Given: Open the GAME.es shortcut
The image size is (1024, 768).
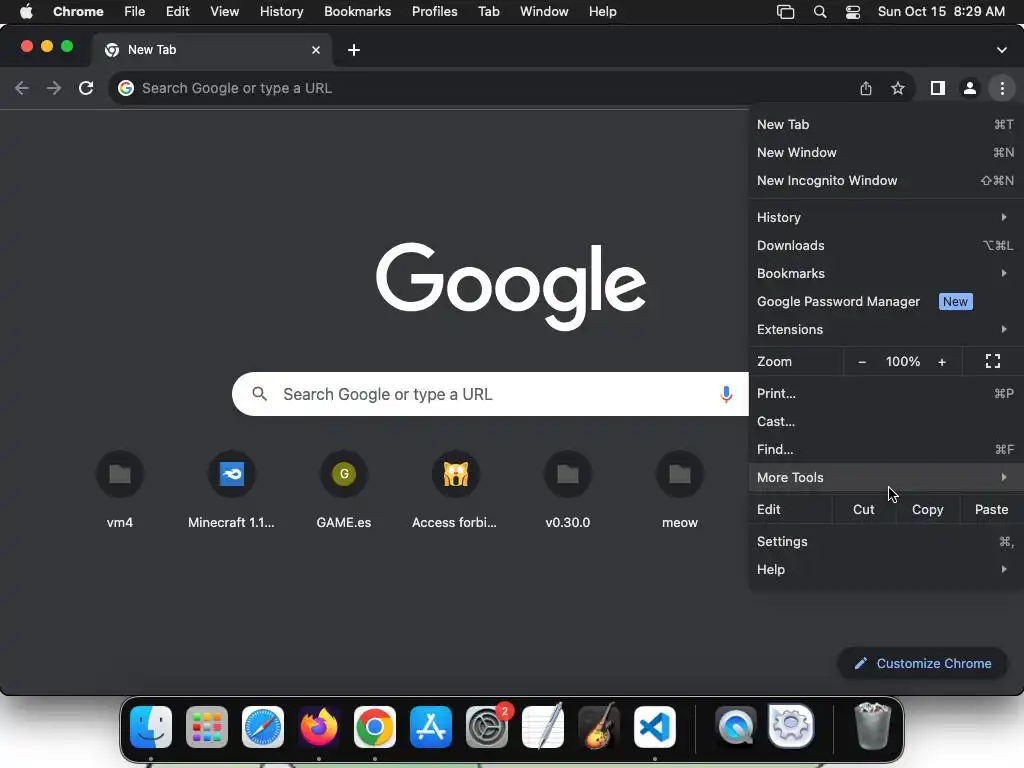Looking at the screenshot, I should [x=344, y=490].
